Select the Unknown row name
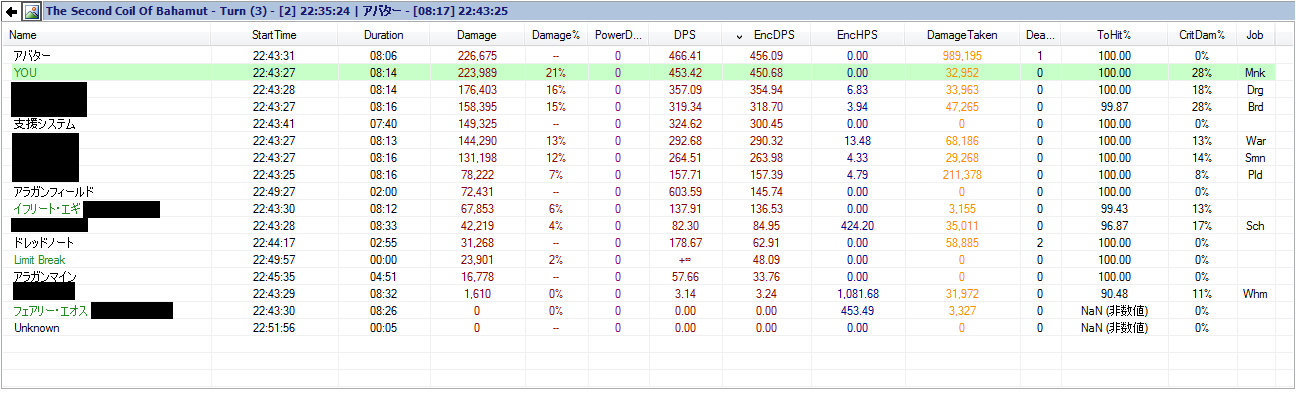 click(36, 328)
